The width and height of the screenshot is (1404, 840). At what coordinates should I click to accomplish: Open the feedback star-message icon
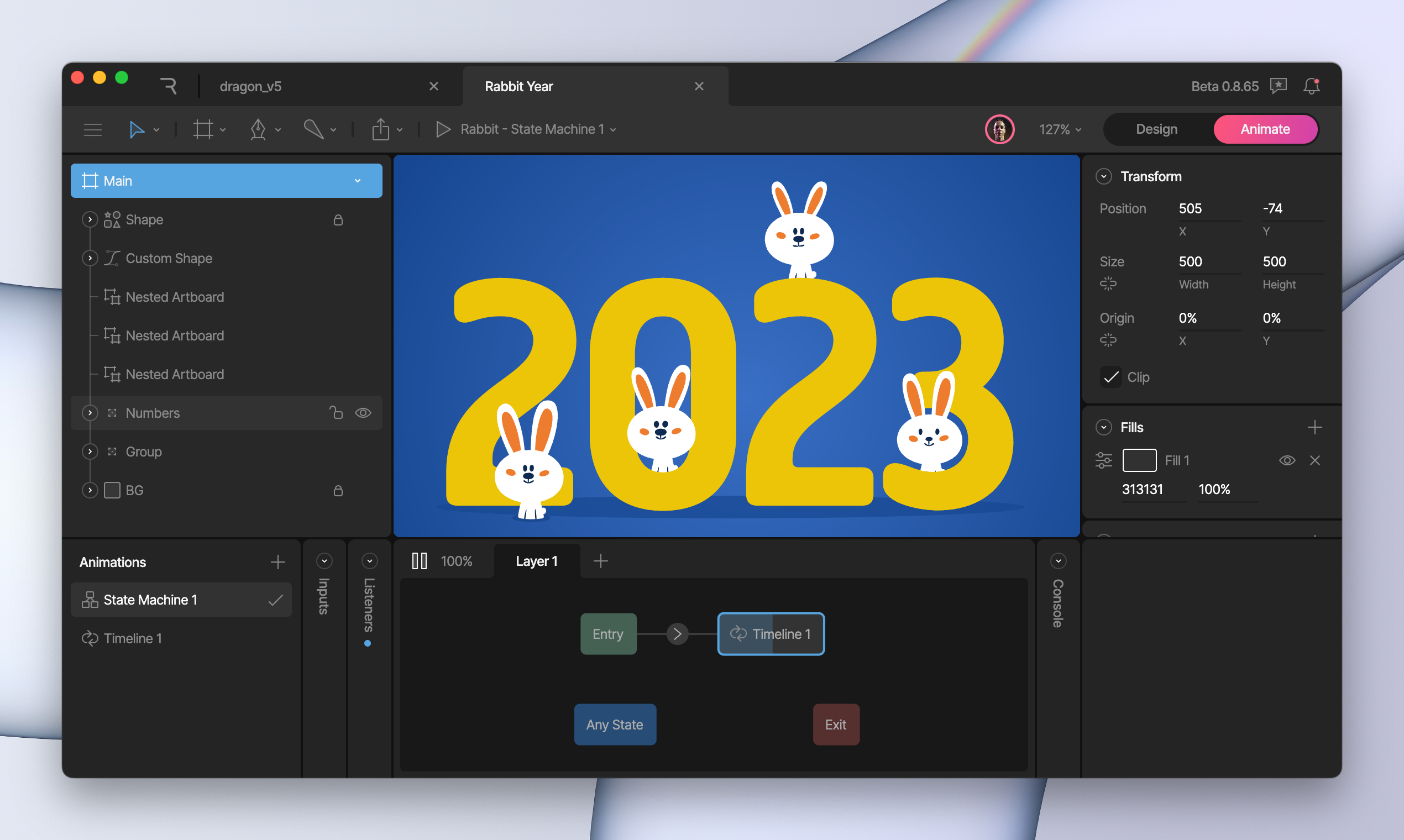(1279, 86)
